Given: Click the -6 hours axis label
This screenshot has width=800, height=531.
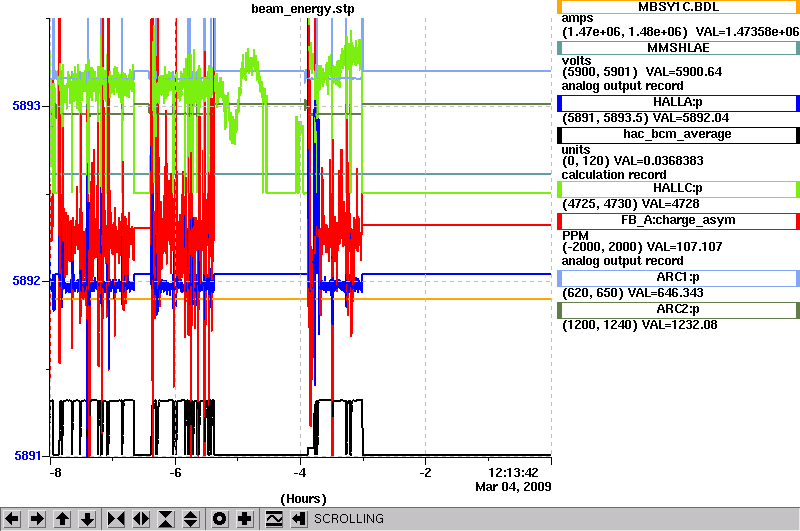Looking at the screenshot, I should [175, 472].
